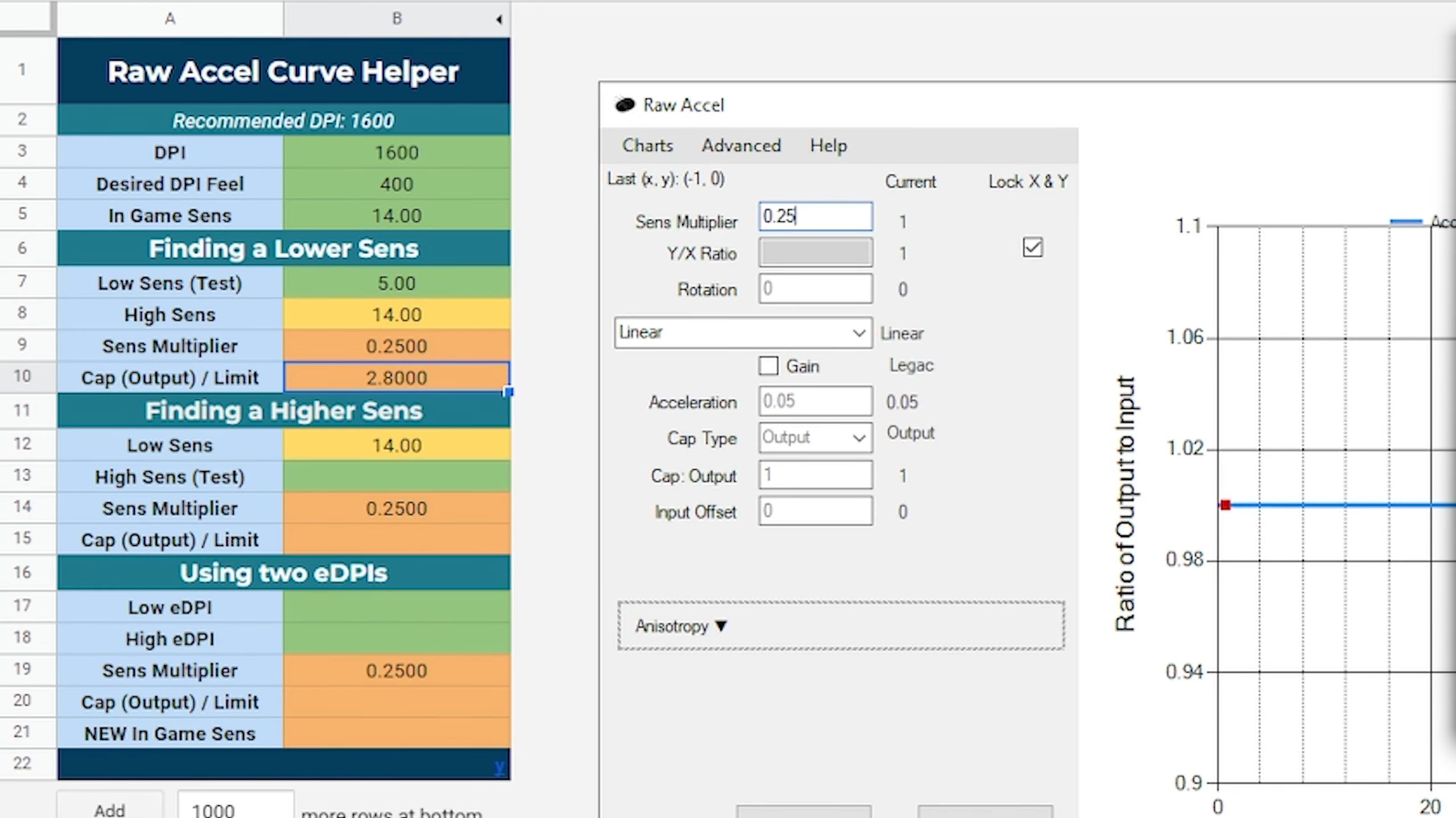Select column A header
Screen dimensions: 1456x818
click(x=170, y=19)
